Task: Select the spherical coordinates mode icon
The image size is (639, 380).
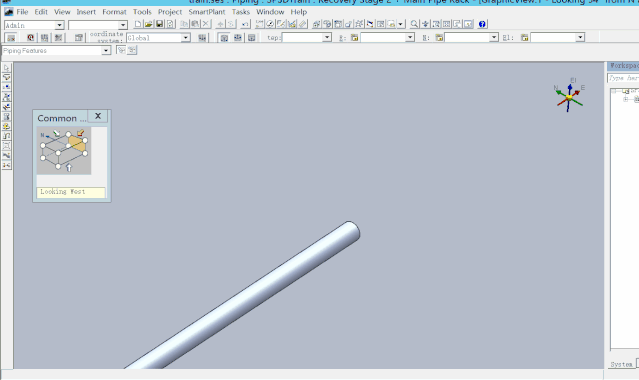Action: 238,38
